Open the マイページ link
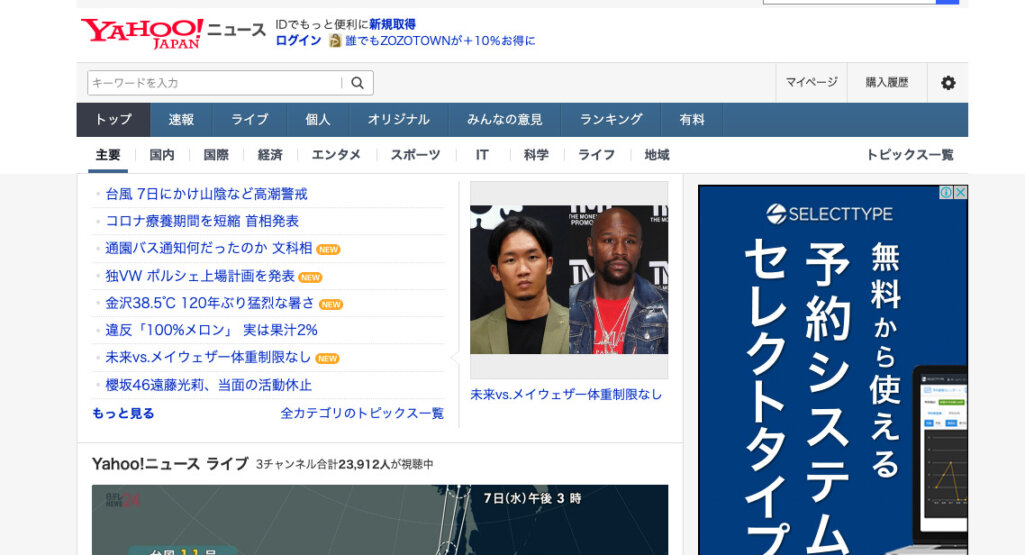Viewport: 1025px width, 555px height. point(811,83)
